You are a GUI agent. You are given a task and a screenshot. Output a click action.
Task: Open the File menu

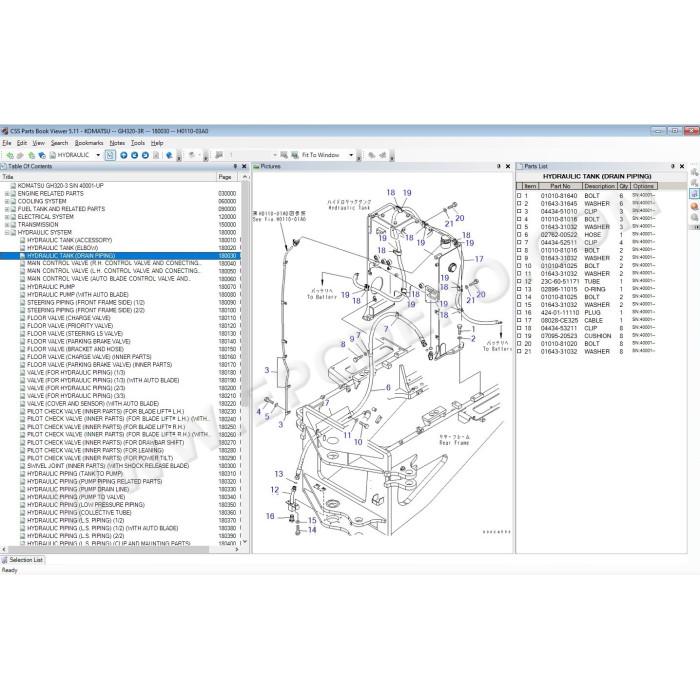click(x=7, y=143)
